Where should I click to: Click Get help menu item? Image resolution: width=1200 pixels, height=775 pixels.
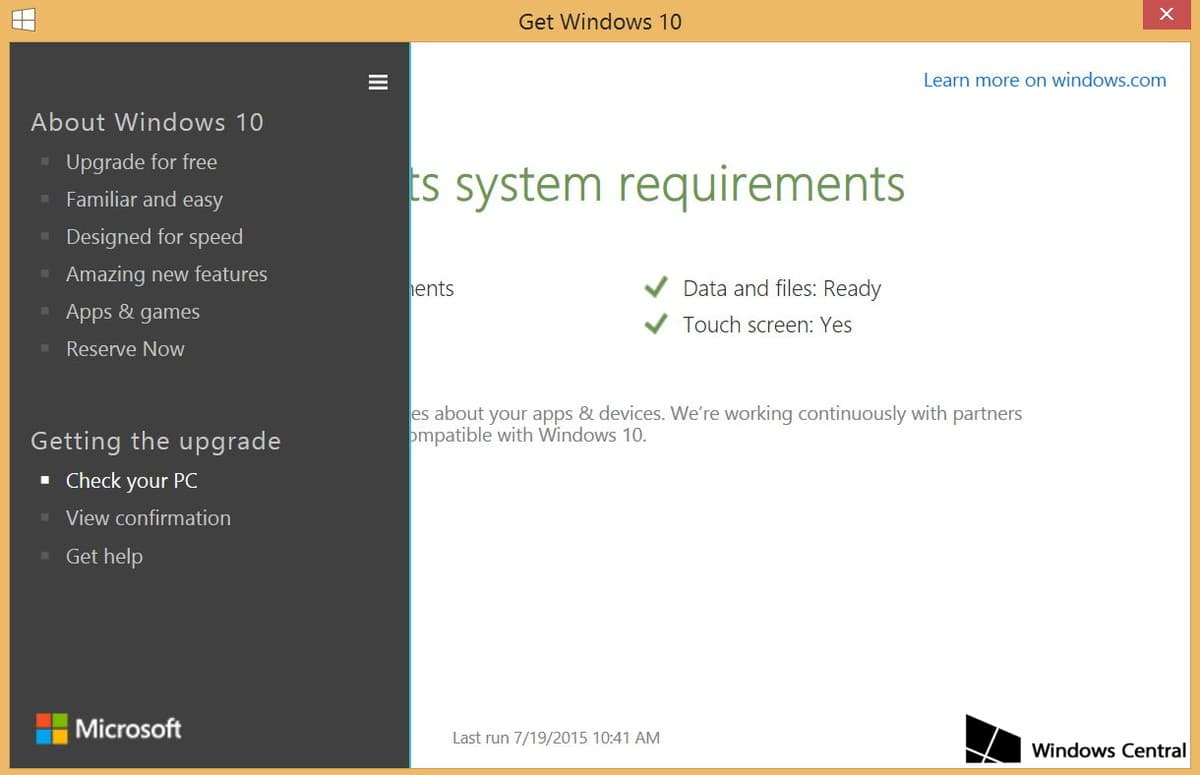(104, 556)
